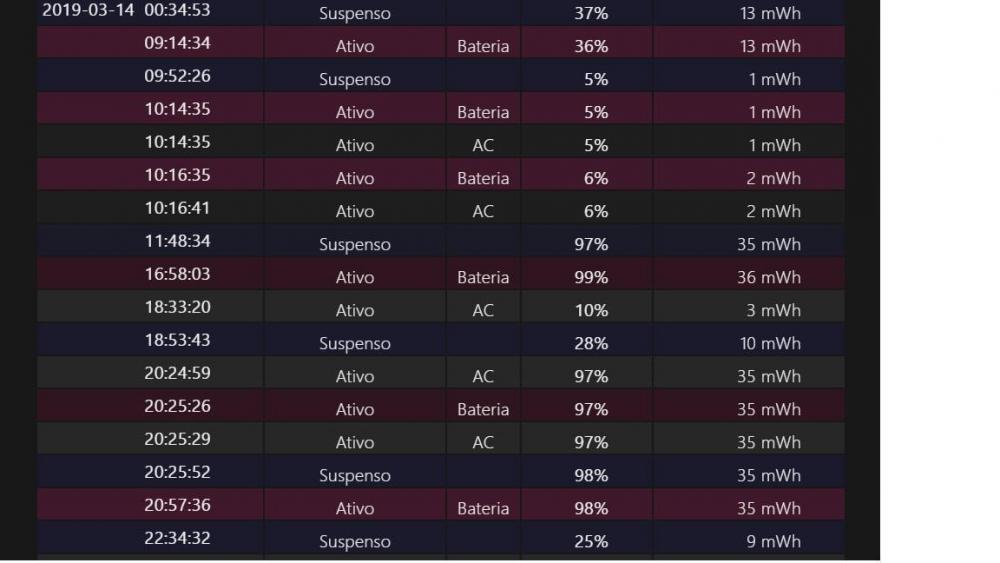
Task: Click the 28% value at 18:53:43
Action: tap(591, 343)
